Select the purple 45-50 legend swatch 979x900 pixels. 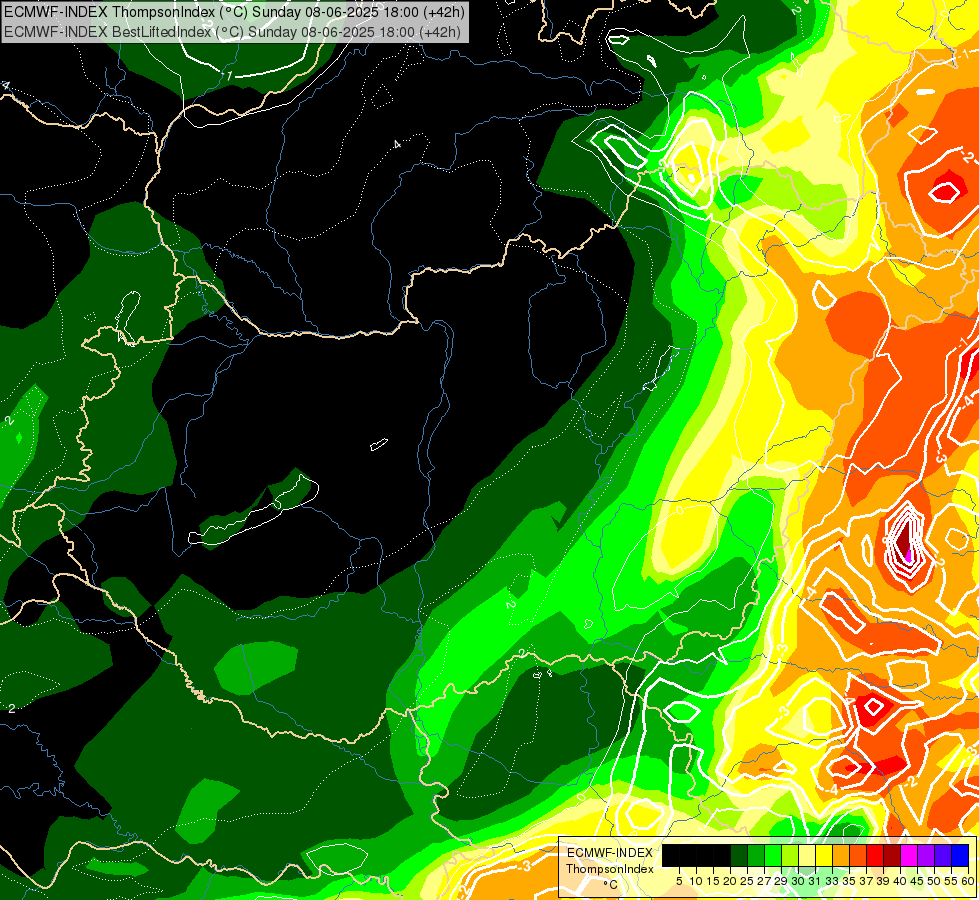point(926,855)
